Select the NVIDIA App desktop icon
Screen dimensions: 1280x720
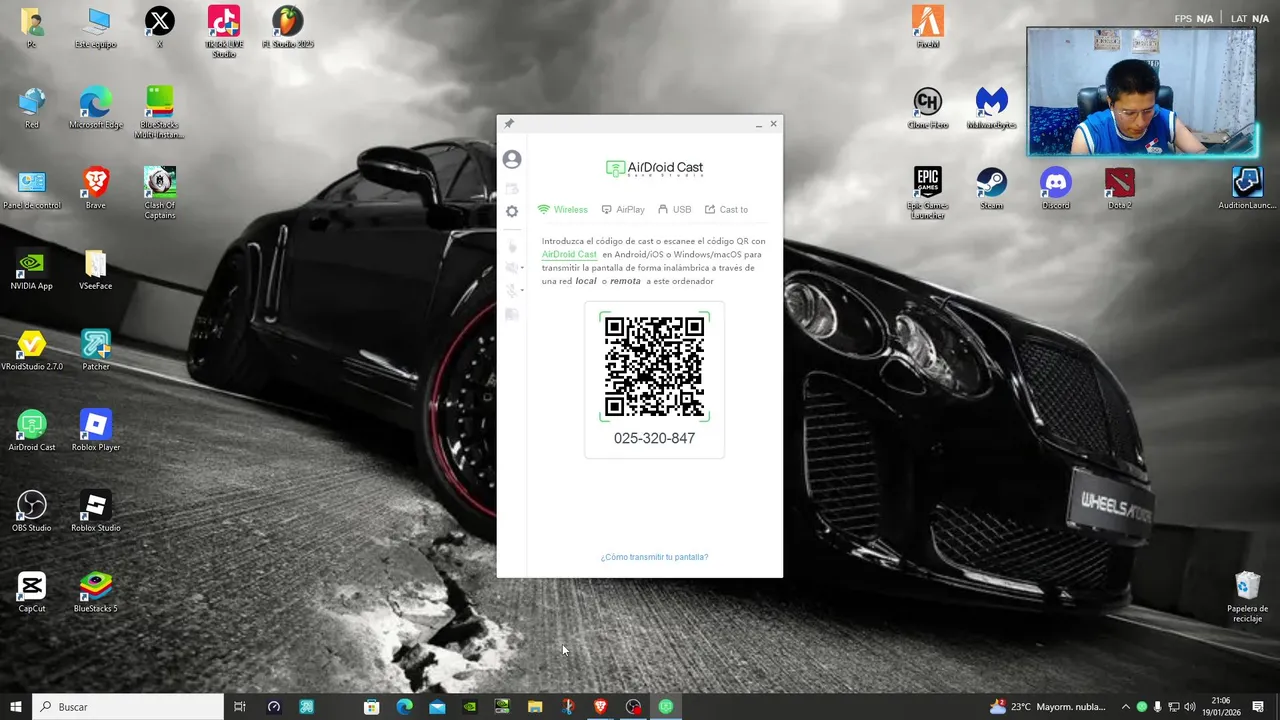32,270
